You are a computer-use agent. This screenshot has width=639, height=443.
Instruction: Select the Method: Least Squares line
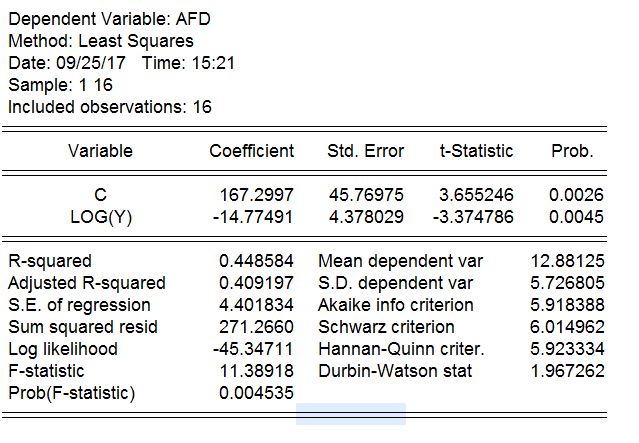coord(101,41)
